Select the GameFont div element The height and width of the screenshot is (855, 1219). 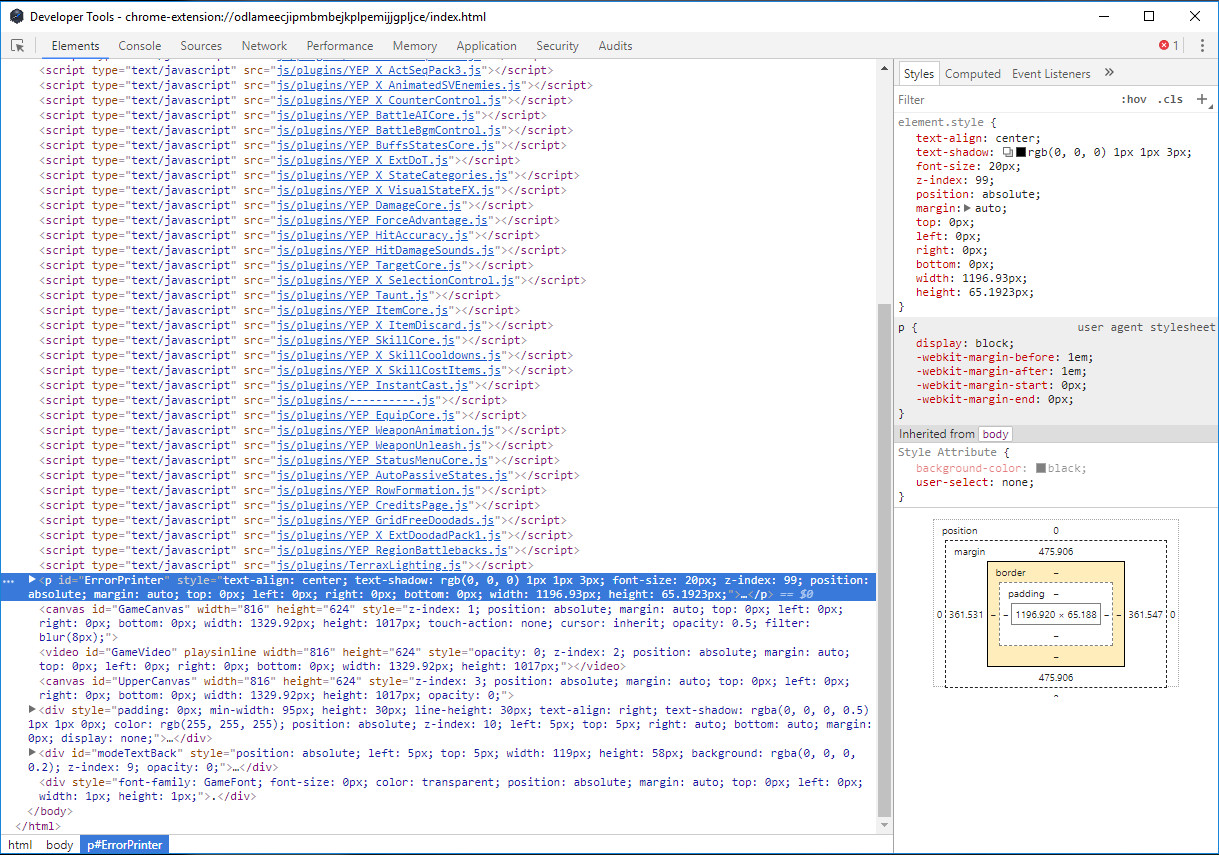click(451, 789)
